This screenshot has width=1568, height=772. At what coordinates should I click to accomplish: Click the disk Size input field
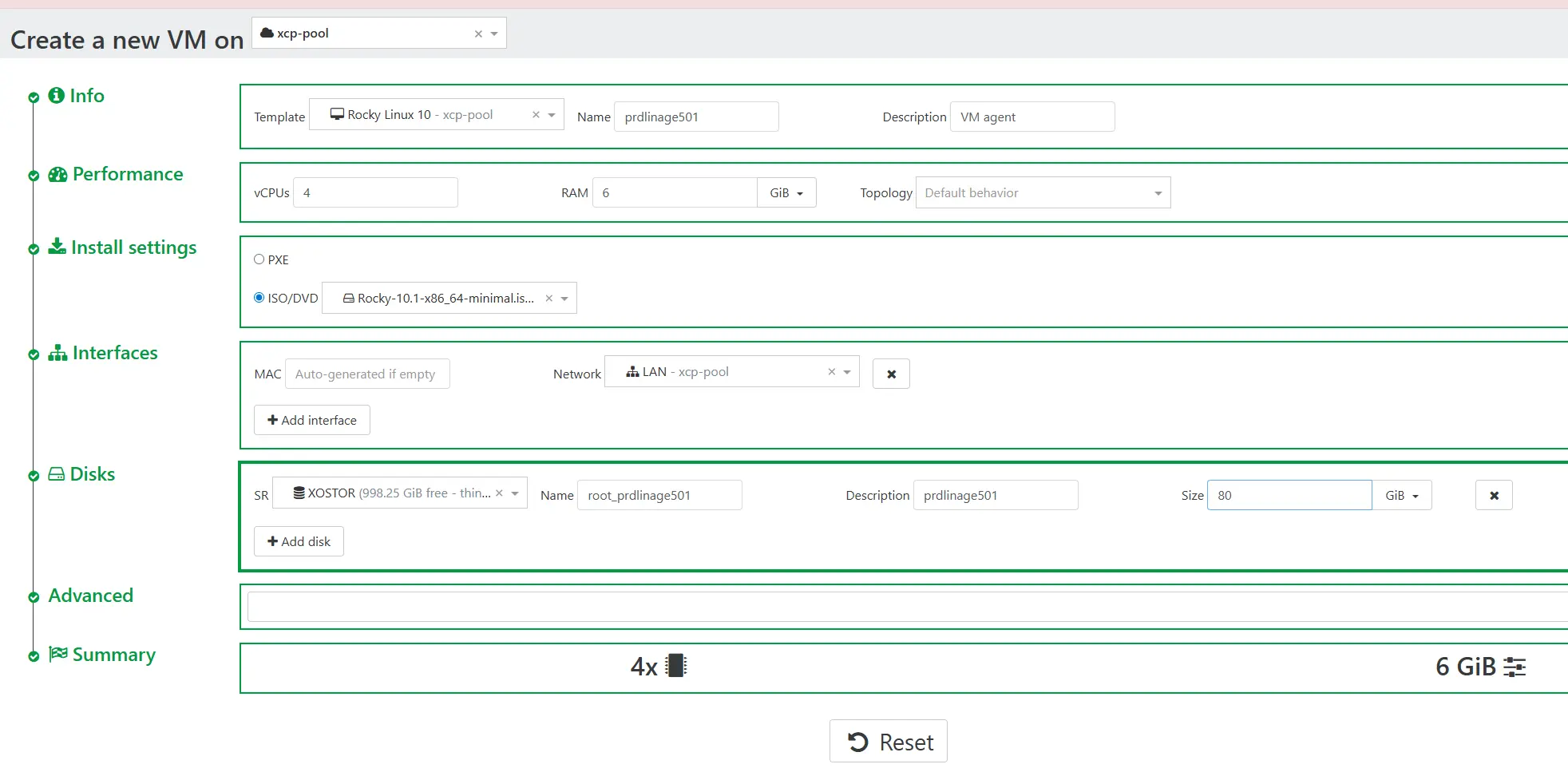pyautogui.click(x=1289, y=495)
